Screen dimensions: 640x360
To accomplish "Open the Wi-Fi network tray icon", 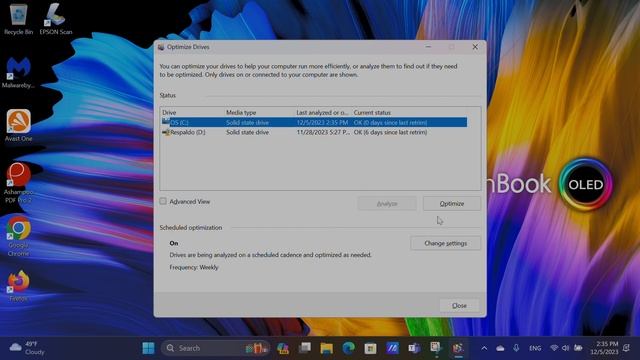I will [554, 348].
